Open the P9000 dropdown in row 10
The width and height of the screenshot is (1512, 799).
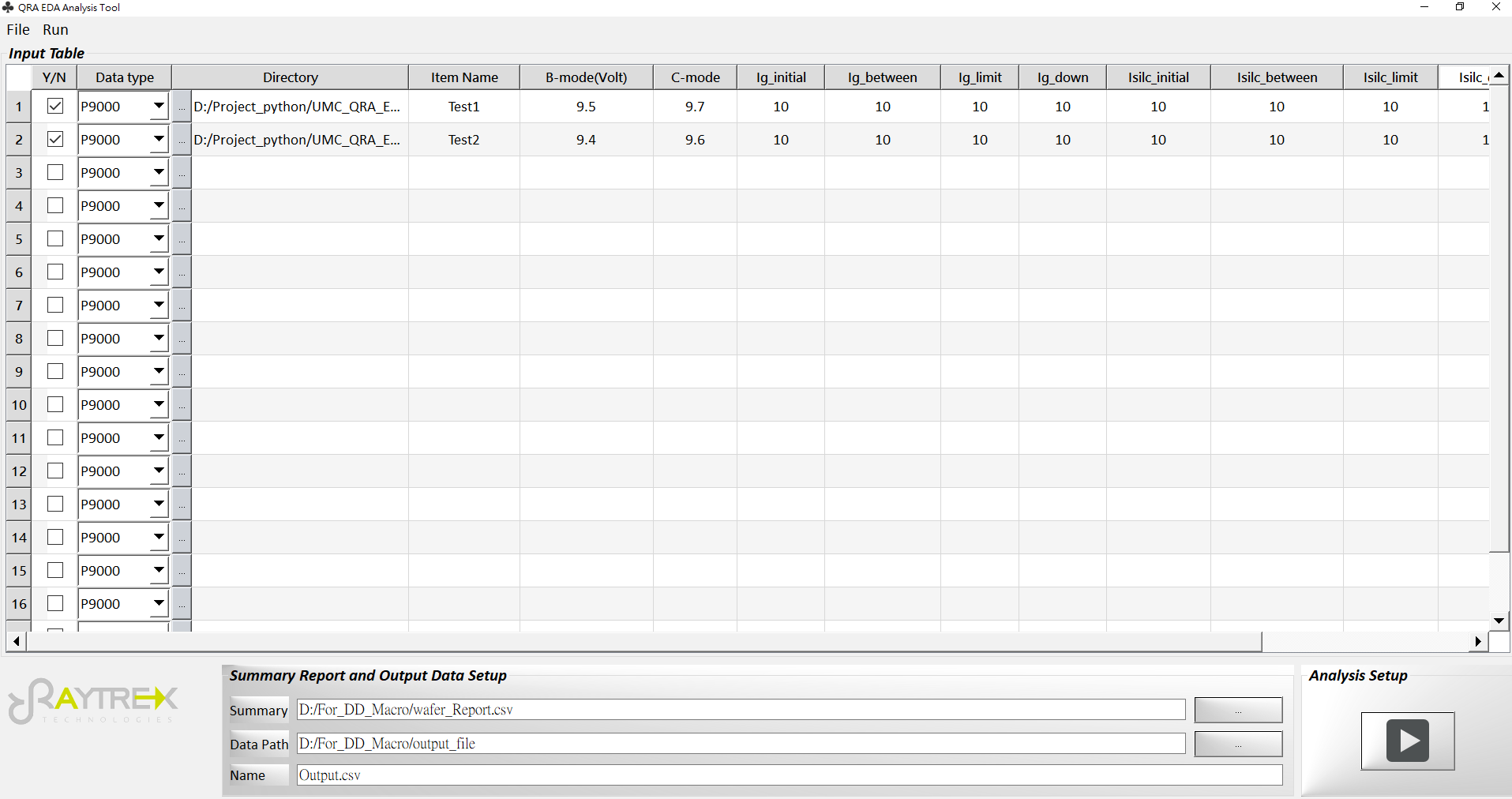click(x=159, y=404)
